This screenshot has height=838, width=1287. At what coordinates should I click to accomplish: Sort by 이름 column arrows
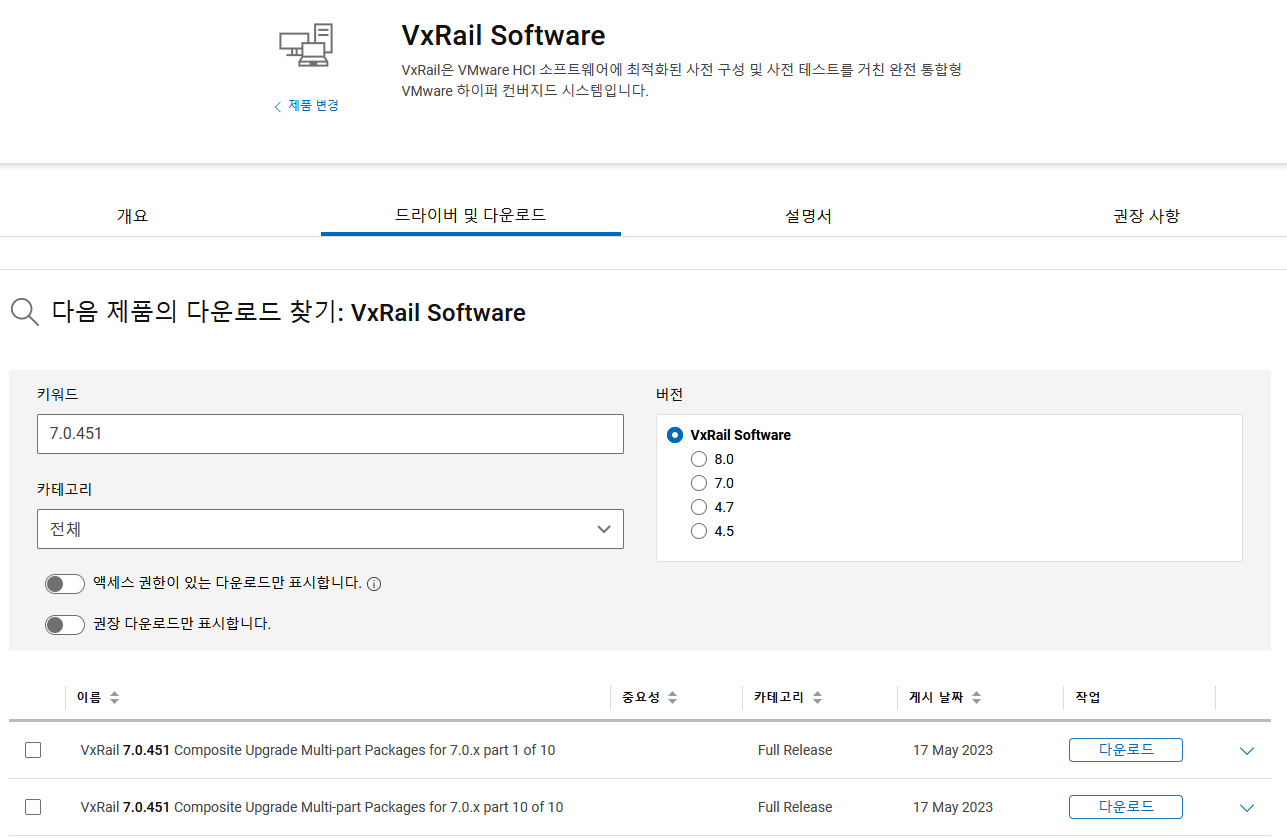click(x=114, y=698)
